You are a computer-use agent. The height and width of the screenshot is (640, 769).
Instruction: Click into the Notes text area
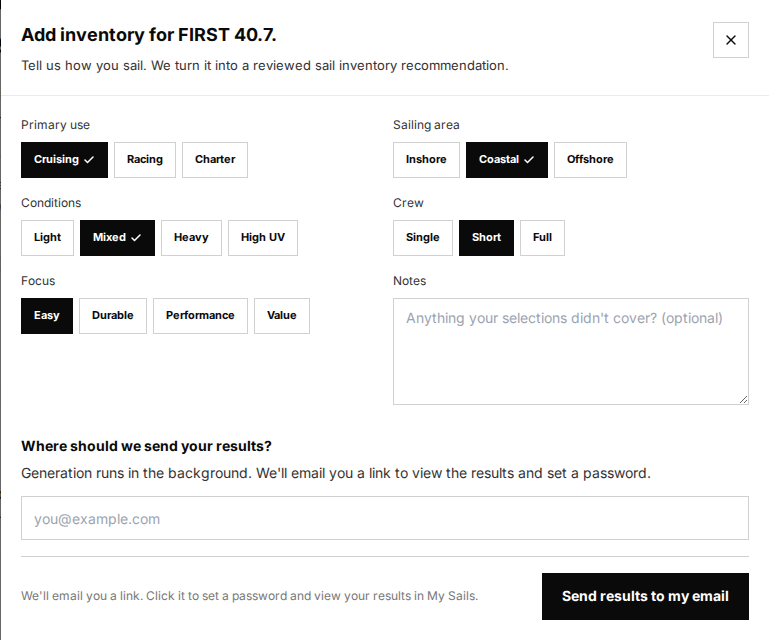point(571,352)
